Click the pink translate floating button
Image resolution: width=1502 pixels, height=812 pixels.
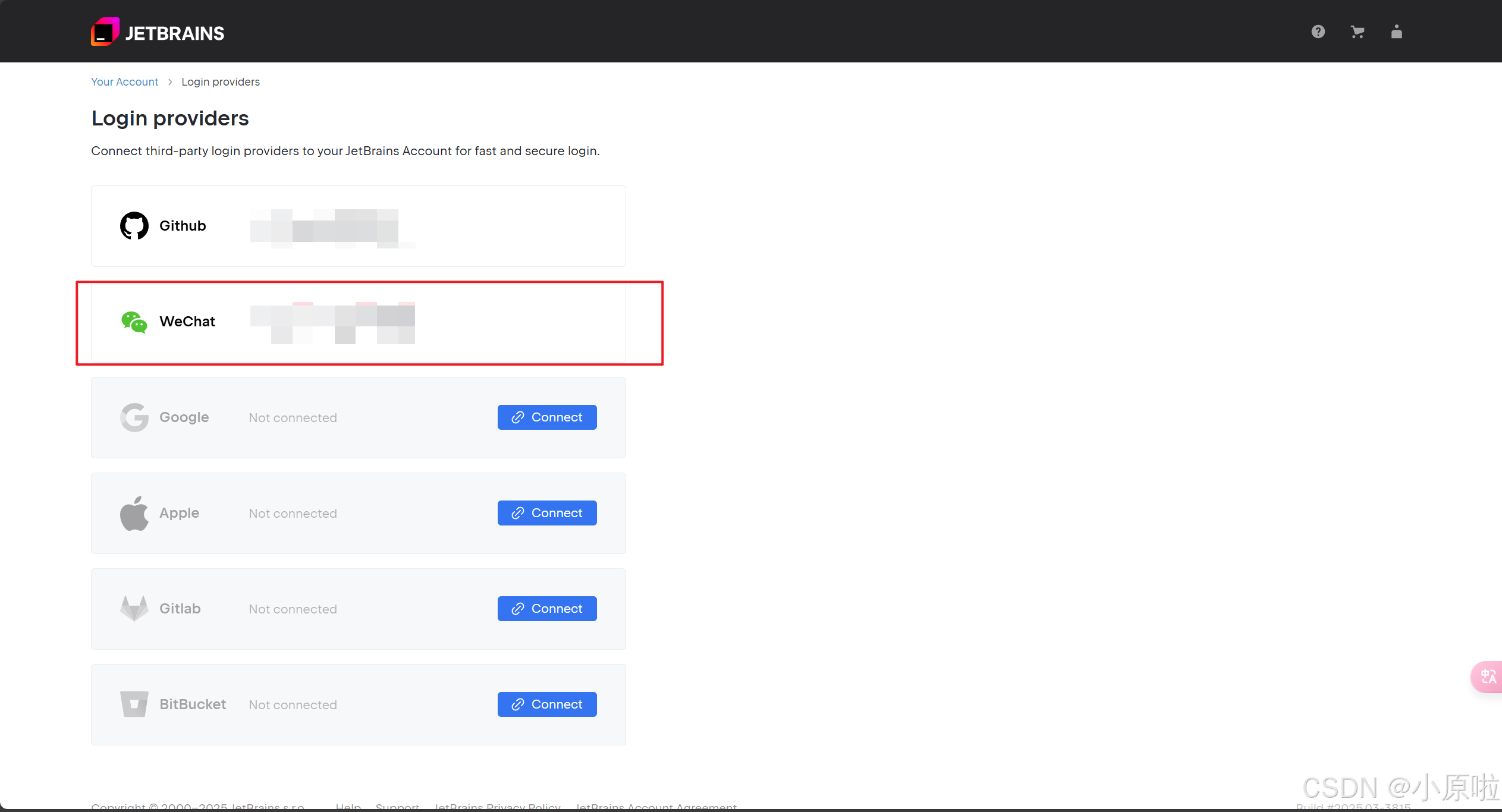point(1488,676)
